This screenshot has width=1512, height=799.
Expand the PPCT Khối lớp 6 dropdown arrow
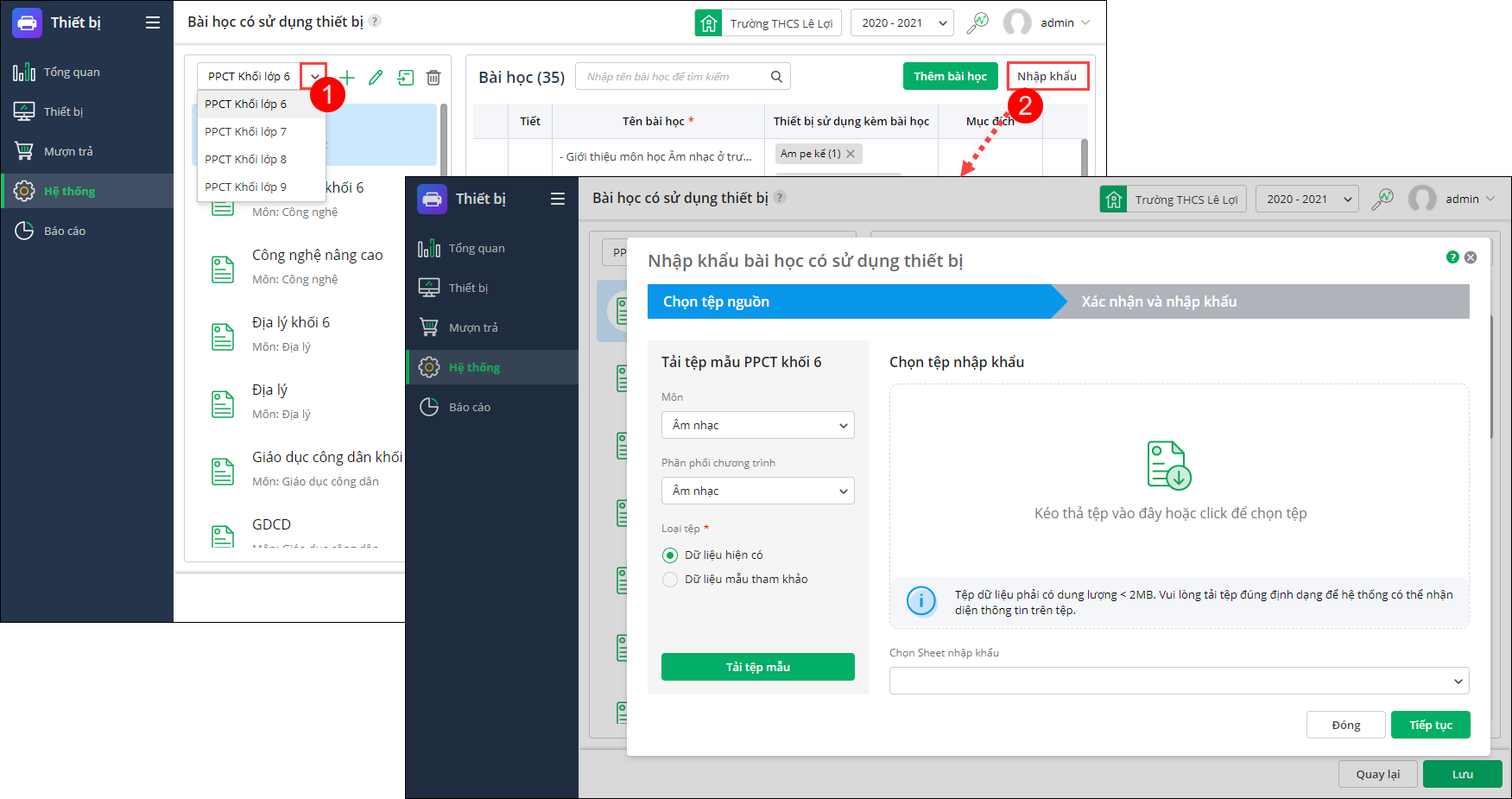(x=314, y=76)
